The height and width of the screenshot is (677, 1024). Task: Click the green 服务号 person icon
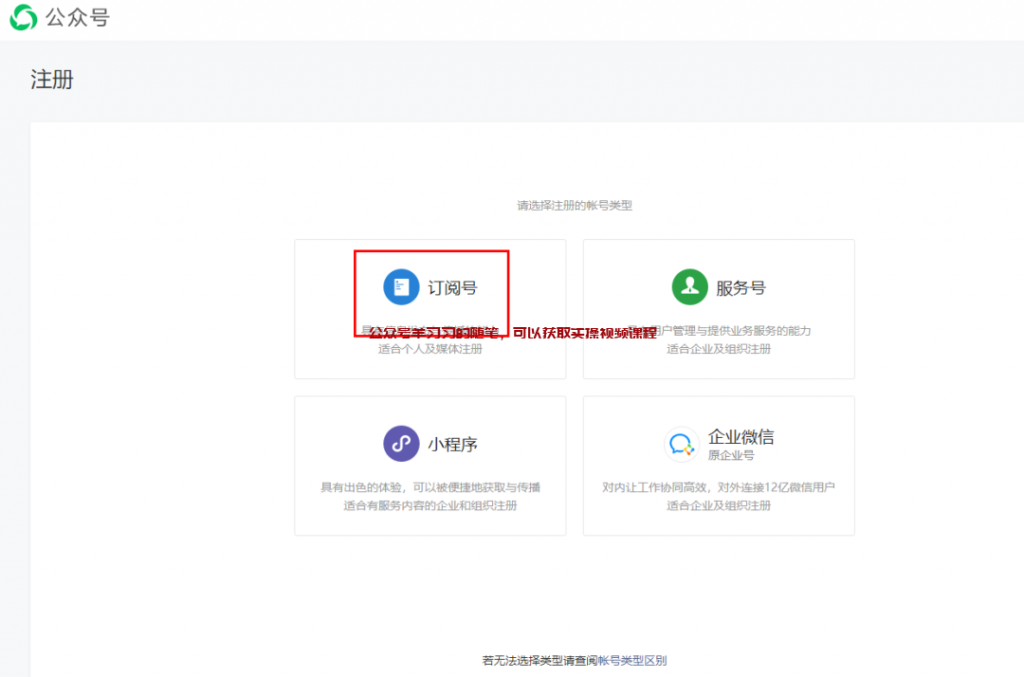(690, 287)
